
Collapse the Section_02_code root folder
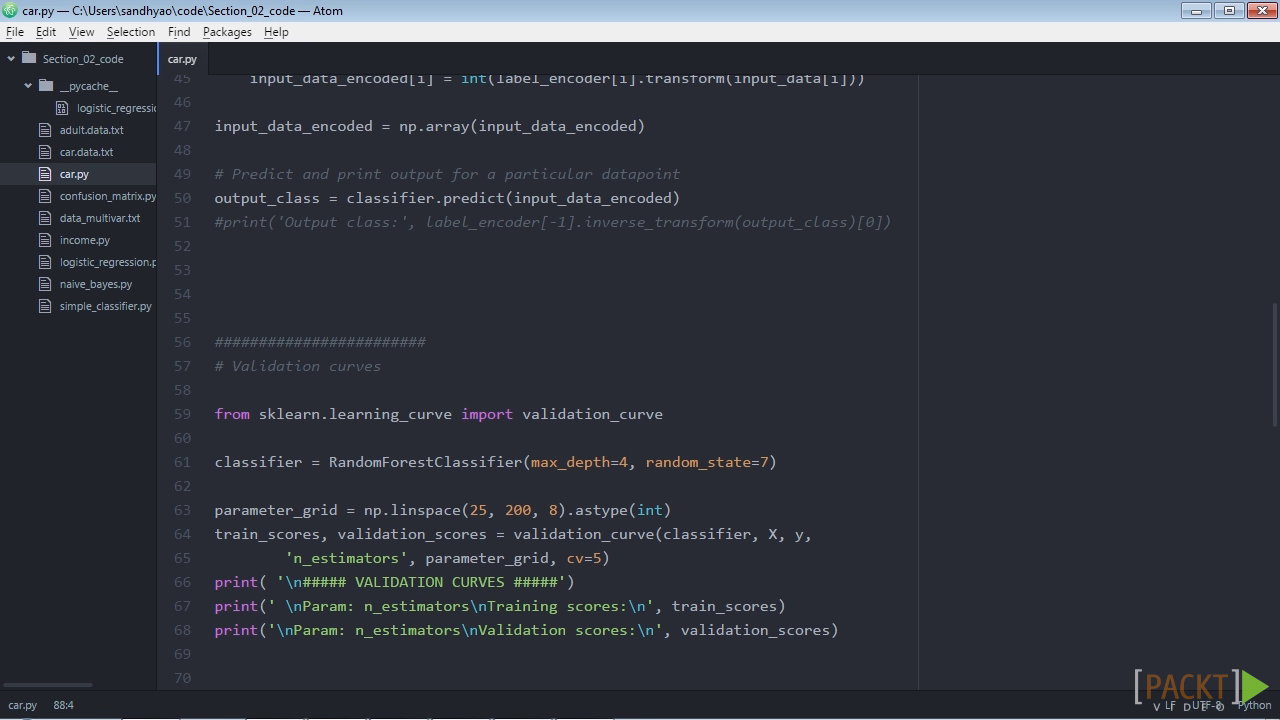coord(11,58)
